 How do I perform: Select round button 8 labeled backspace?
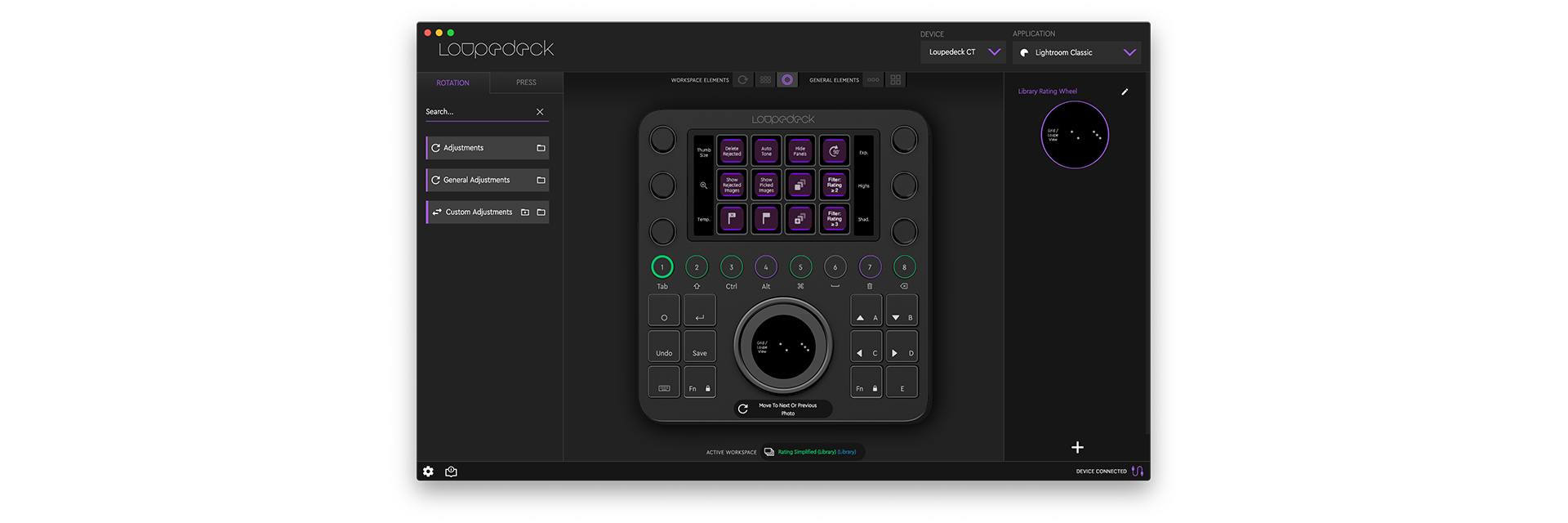click(x=905, y=267)
